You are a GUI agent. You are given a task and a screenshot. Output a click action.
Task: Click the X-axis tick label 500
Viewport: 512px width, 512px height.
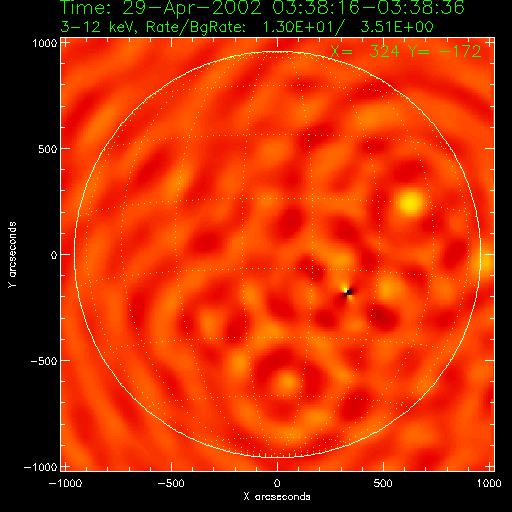point(383,483)
